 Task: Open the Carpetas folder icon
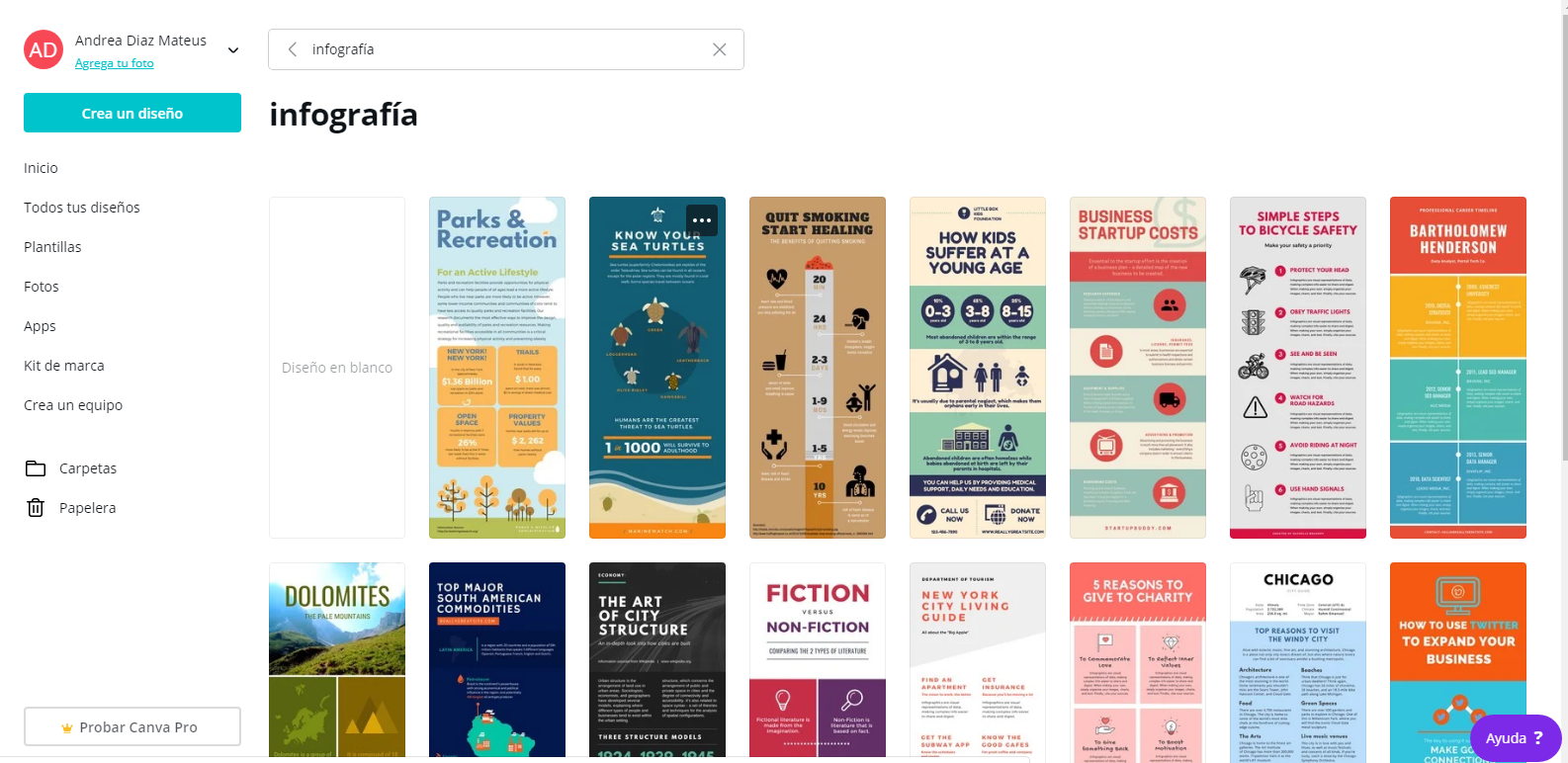36,468
